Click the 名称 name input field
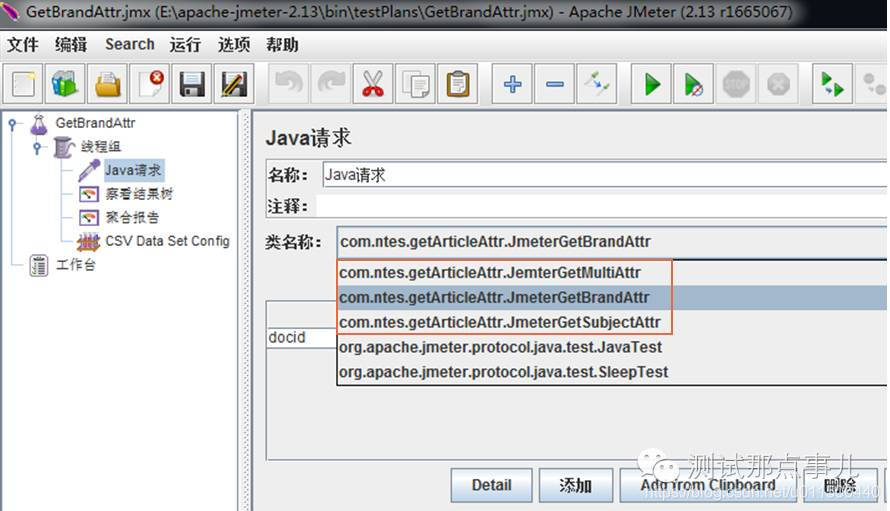The width and height of the screenshot is (890, 511). [604, 175]
